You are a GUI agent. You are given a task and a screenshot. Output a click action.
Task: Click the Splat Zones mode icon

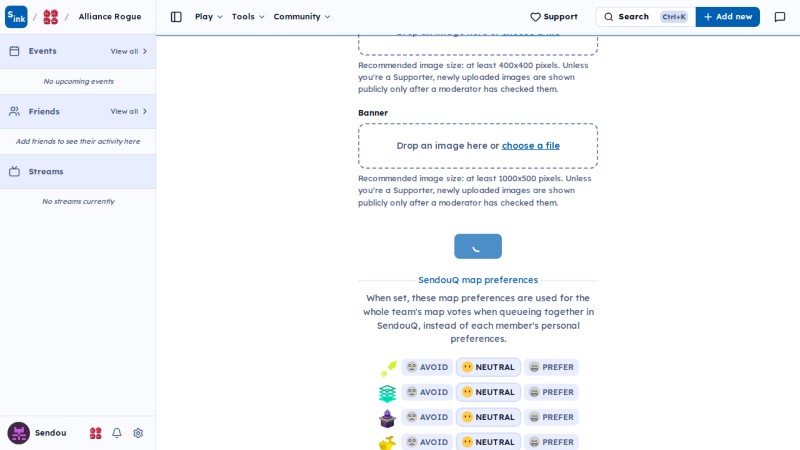pyautogui.click(x=388, y=393)
